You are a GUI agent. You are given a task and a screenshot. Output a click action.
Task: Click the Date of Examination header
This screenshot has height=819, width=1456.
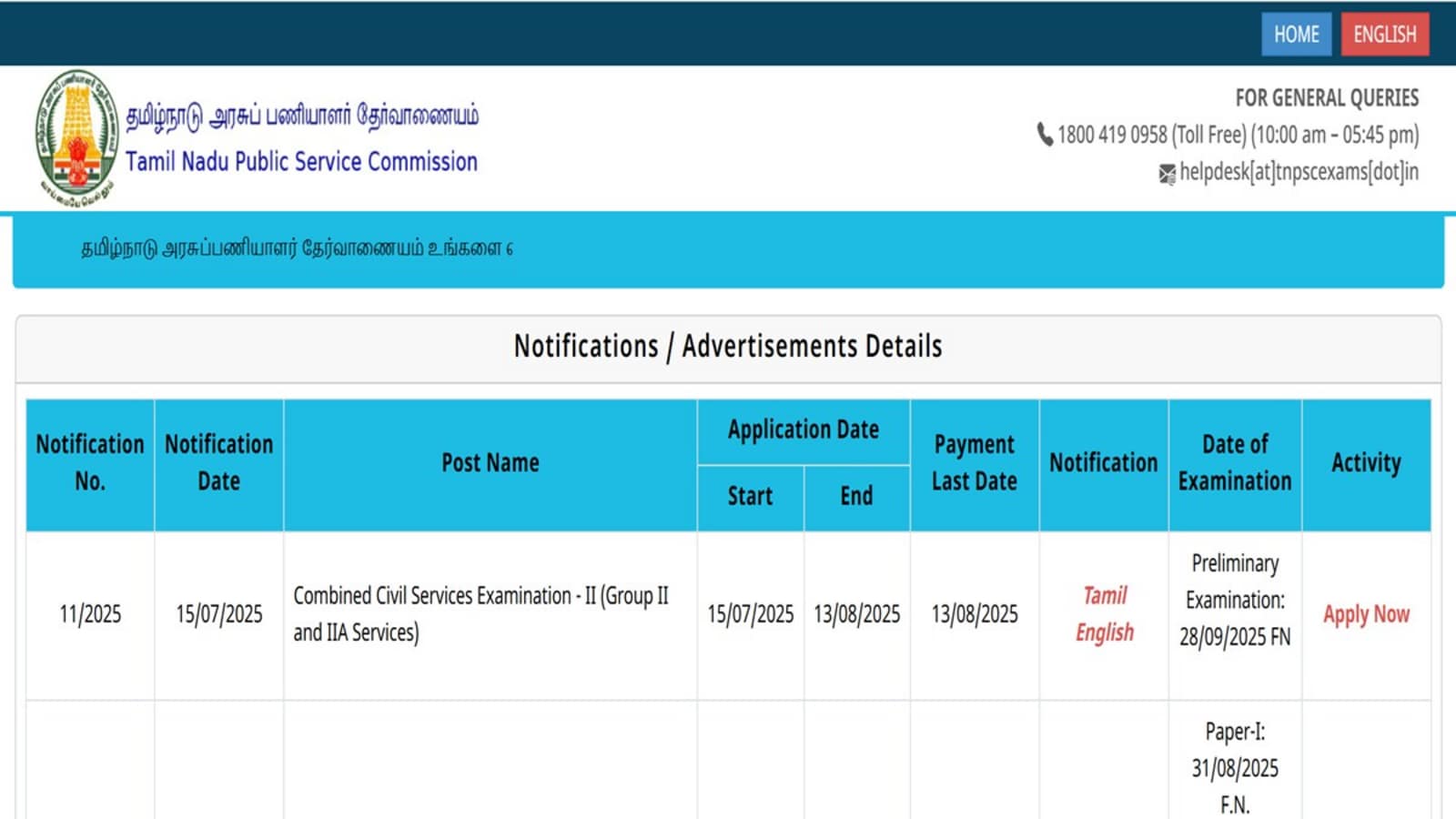(1234, 463)
